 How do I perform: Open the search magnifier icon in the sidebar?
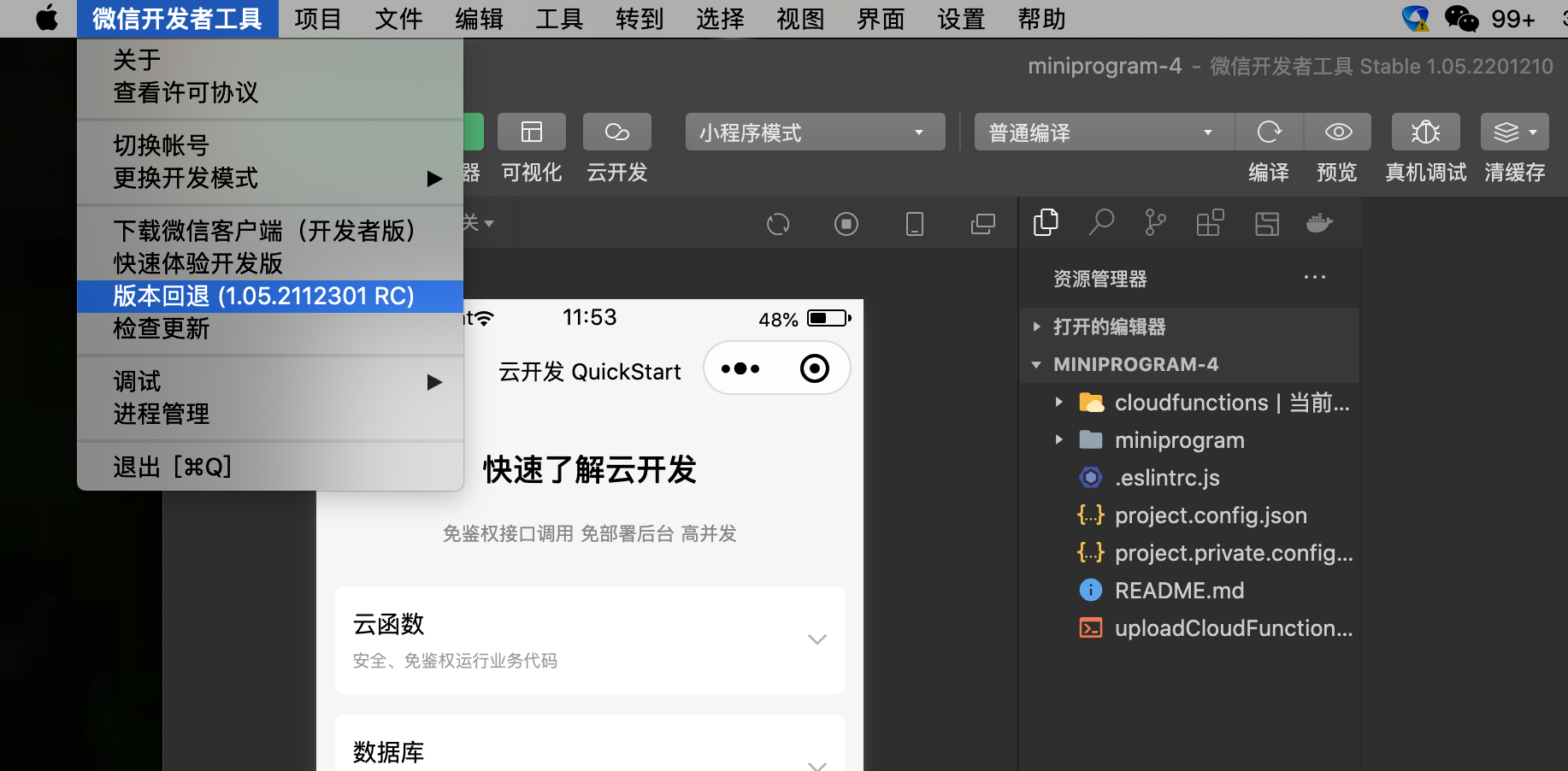(x=1101, y=223)
